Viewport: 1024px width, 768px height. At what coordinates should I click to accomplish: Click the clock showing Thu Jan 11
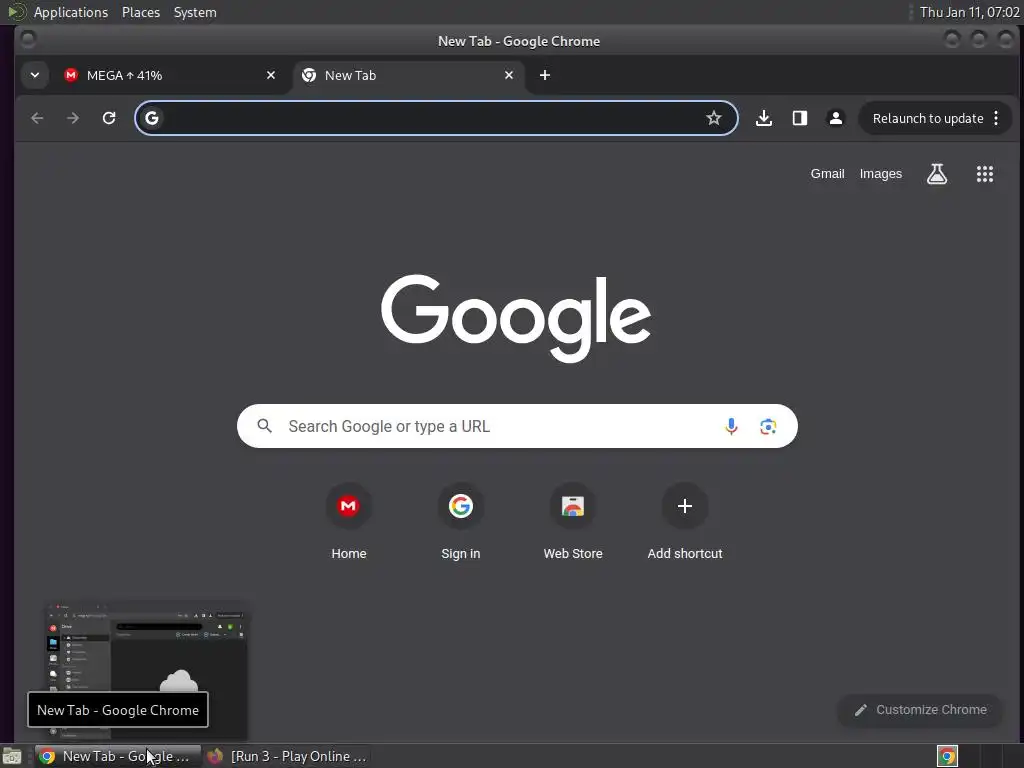(x=969, y=12)
